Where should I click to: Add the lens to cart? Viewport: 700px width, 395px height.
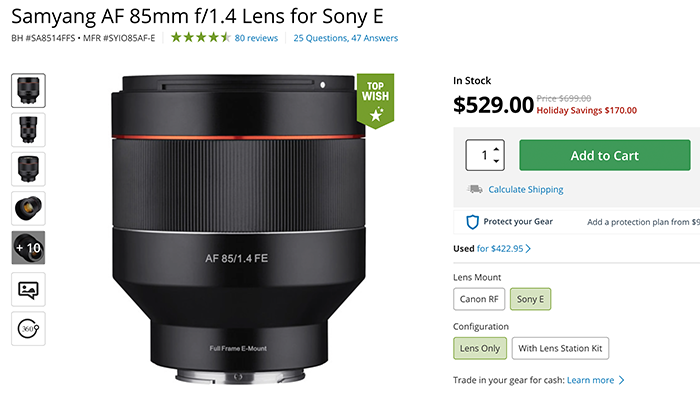[605, 155]
